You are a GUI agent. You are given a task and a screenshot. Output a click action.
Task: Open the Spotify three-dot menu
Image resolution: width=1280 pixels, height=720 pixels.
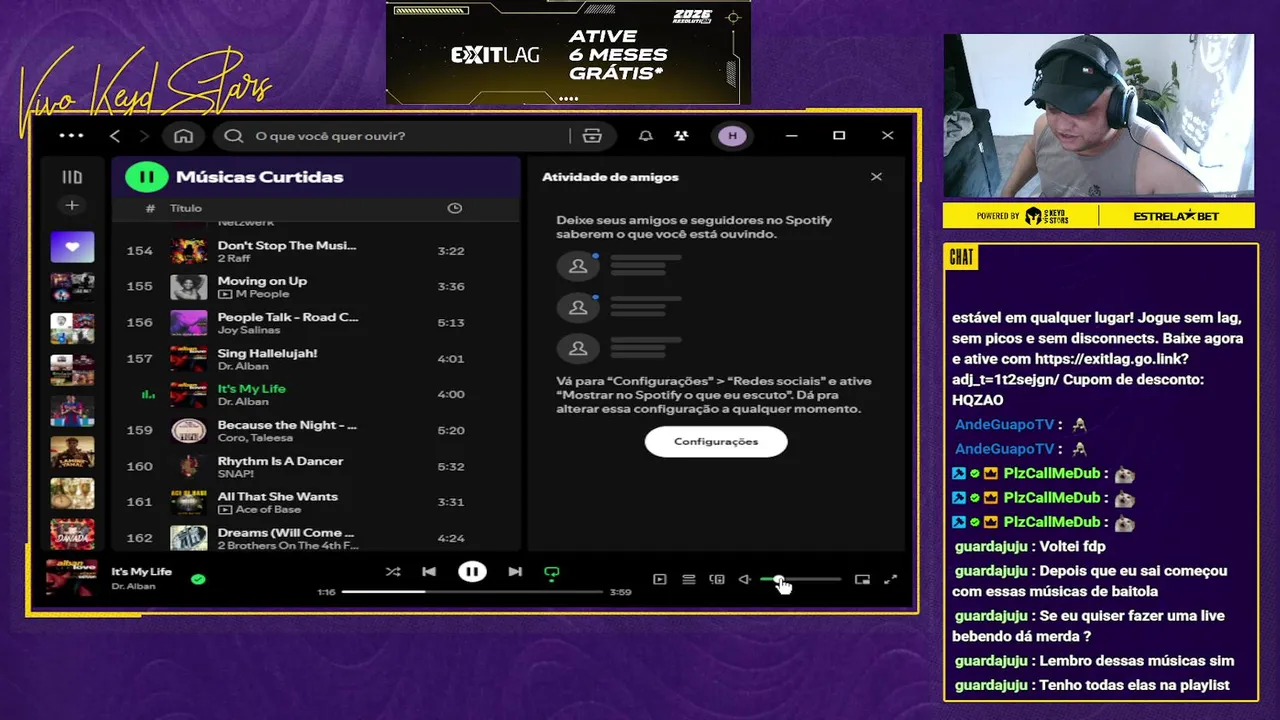[71, 136]
